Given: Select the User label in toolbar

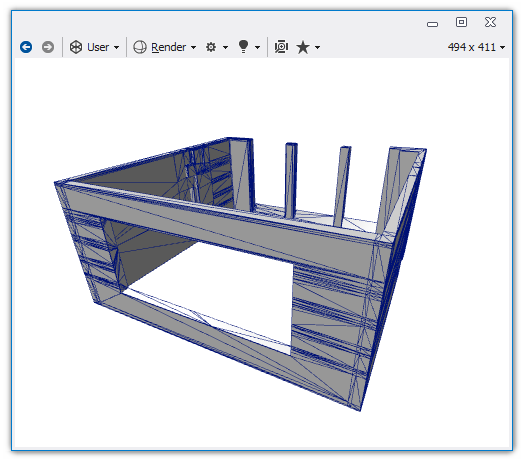Looking at the screenshot, I should coord(98,47).
